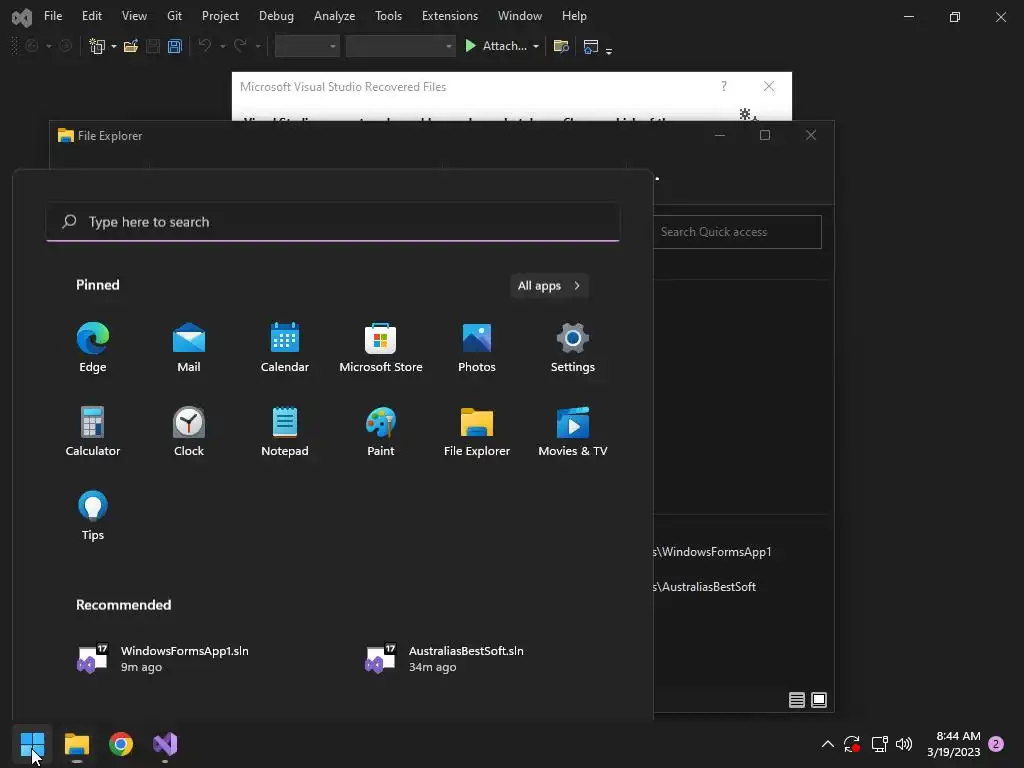Open the solution platforms combo box
1024x768 pixels.
tap(400, 46)
